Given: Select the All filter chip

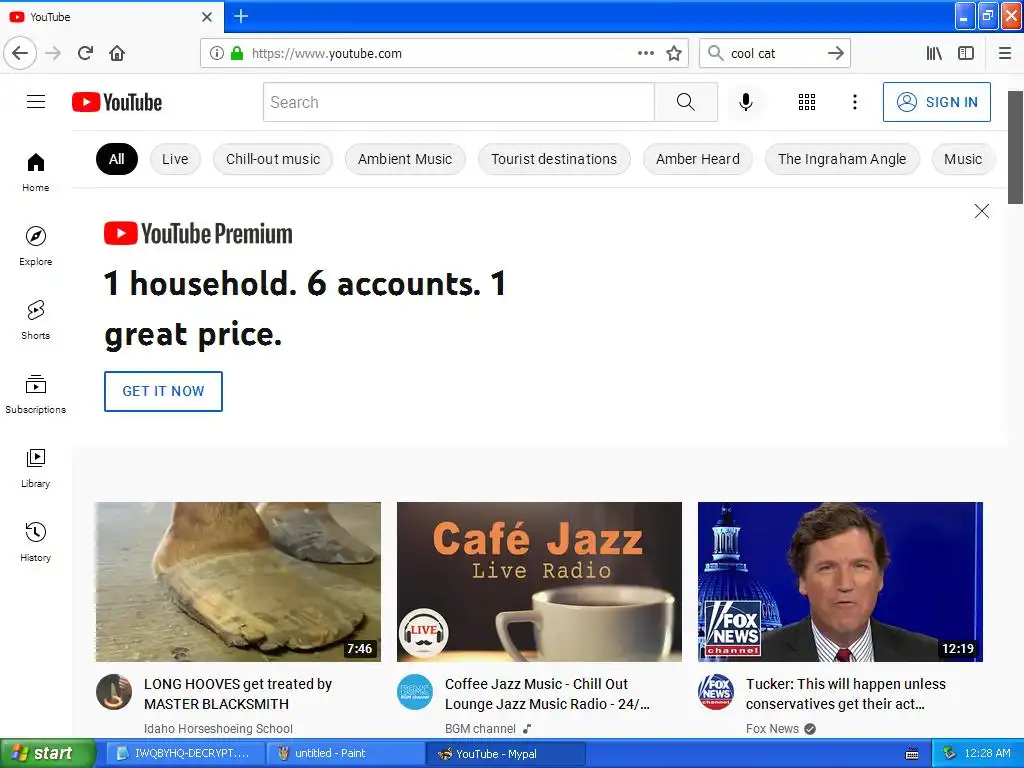Looking at the screenshot, I should [x=117, y=159].
